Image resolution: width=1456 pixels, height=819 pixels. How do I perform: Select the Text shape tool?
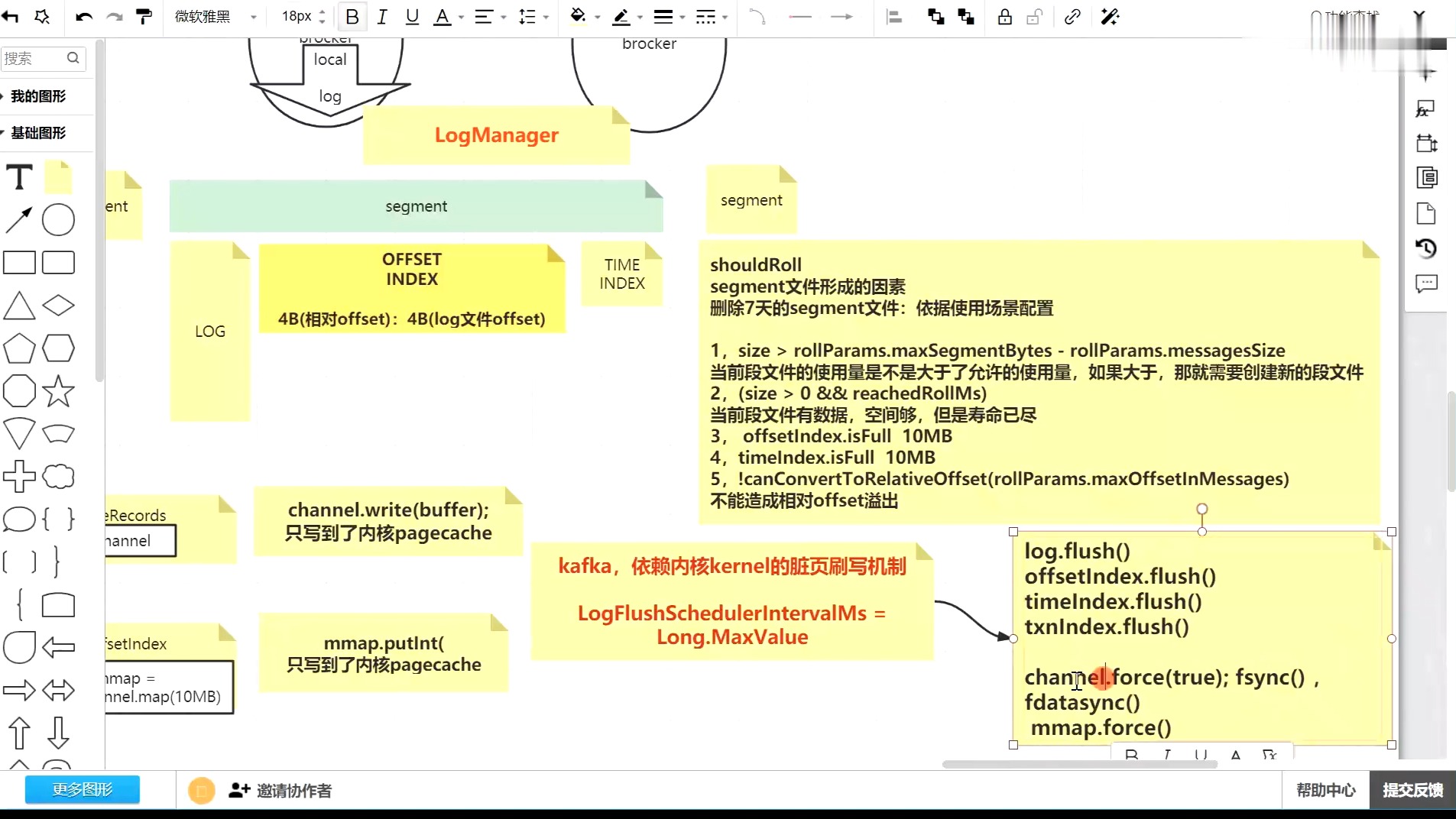[19, 177]
